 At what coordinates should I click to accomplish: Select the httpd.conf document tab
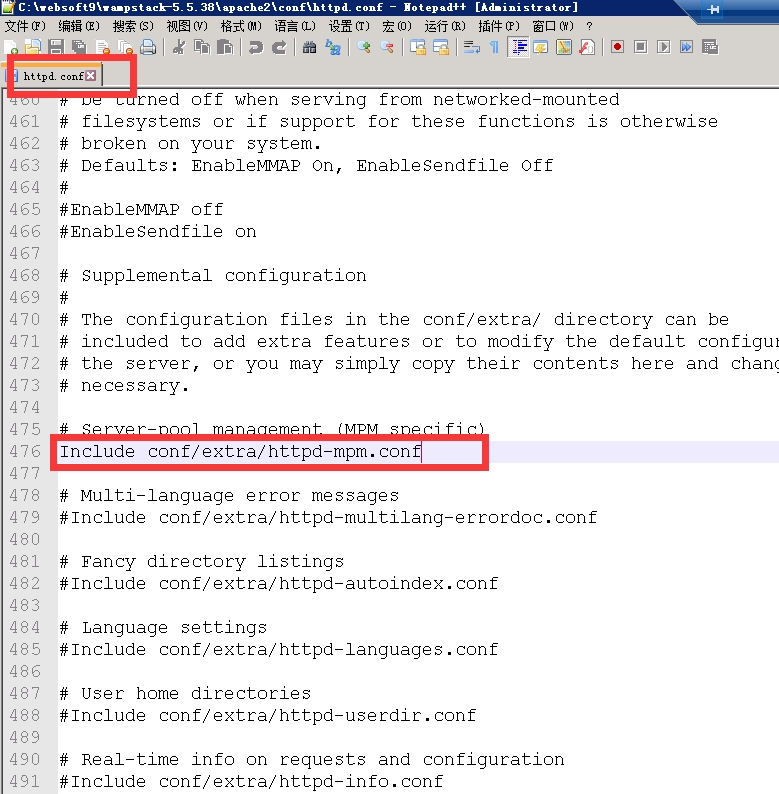52,76
